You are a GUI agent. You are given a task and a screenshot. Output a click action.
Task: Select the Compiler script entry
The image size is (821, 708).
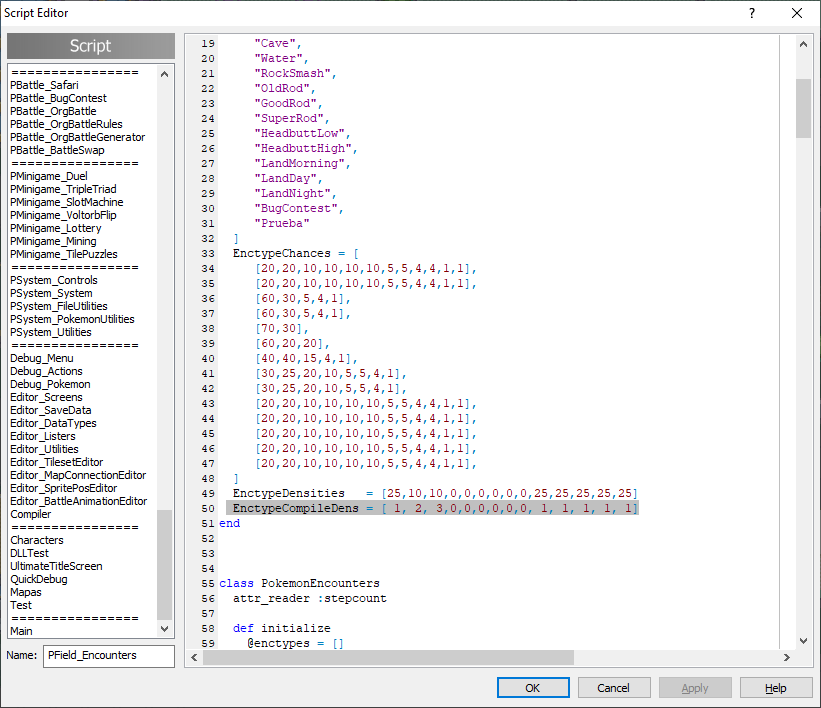point(31,515)
